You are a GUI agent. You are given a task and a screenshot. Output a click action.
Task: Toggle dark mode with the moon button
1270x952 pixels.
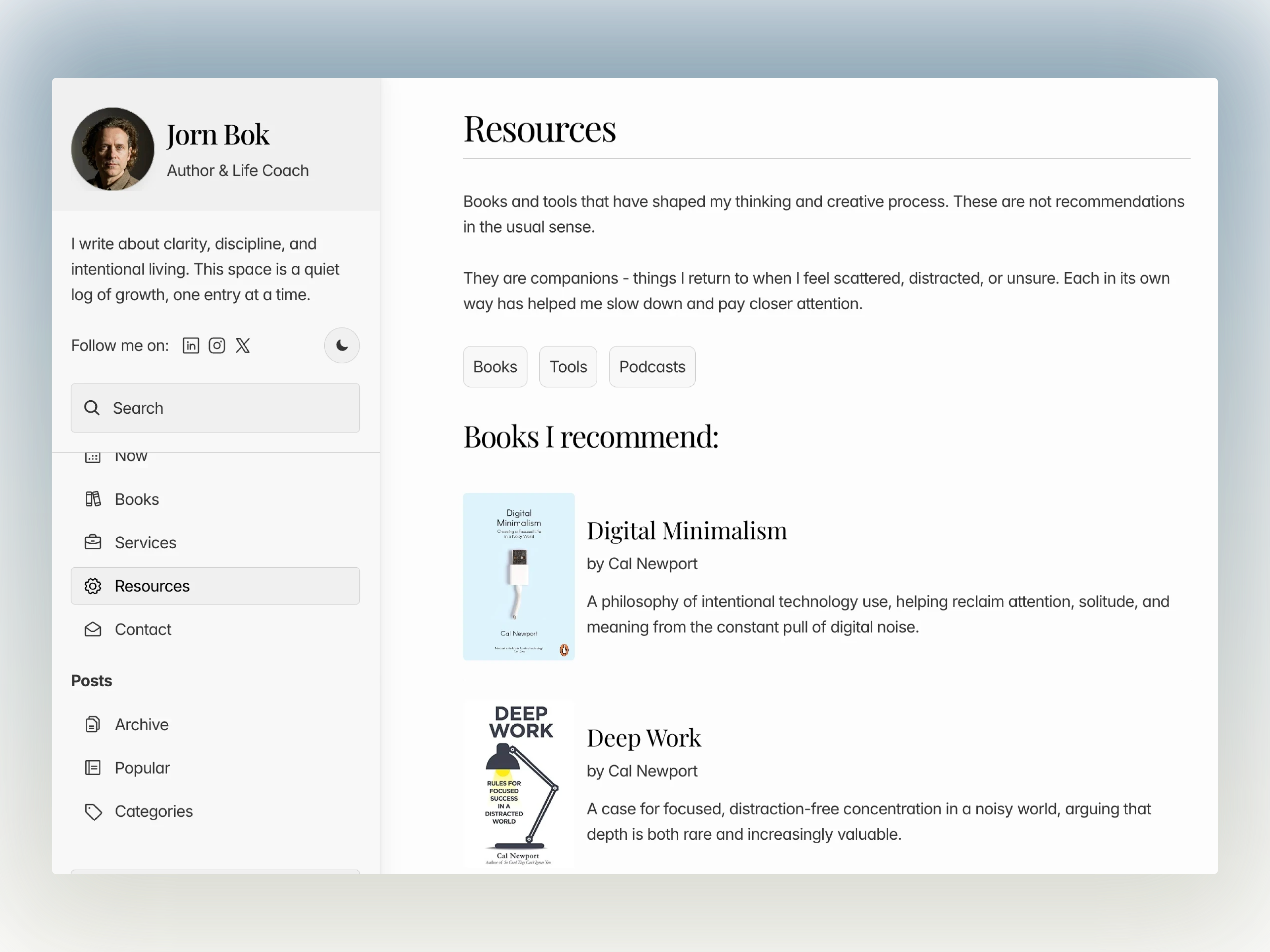click(x=342, y=345)
